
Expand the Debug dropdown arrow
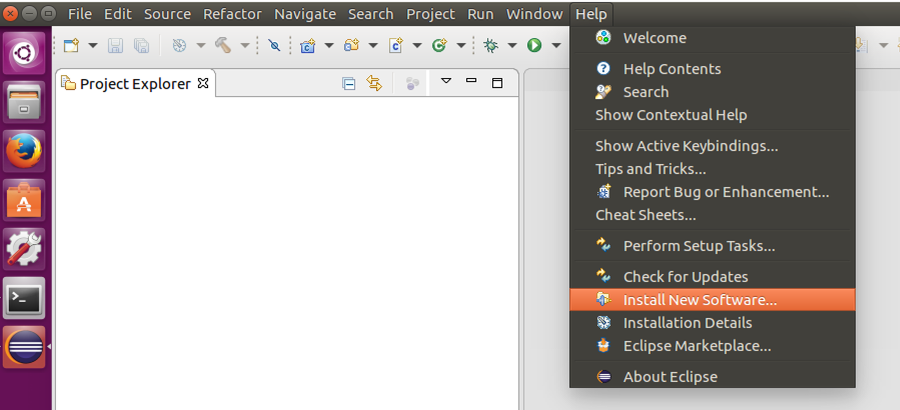pos(512,45)
